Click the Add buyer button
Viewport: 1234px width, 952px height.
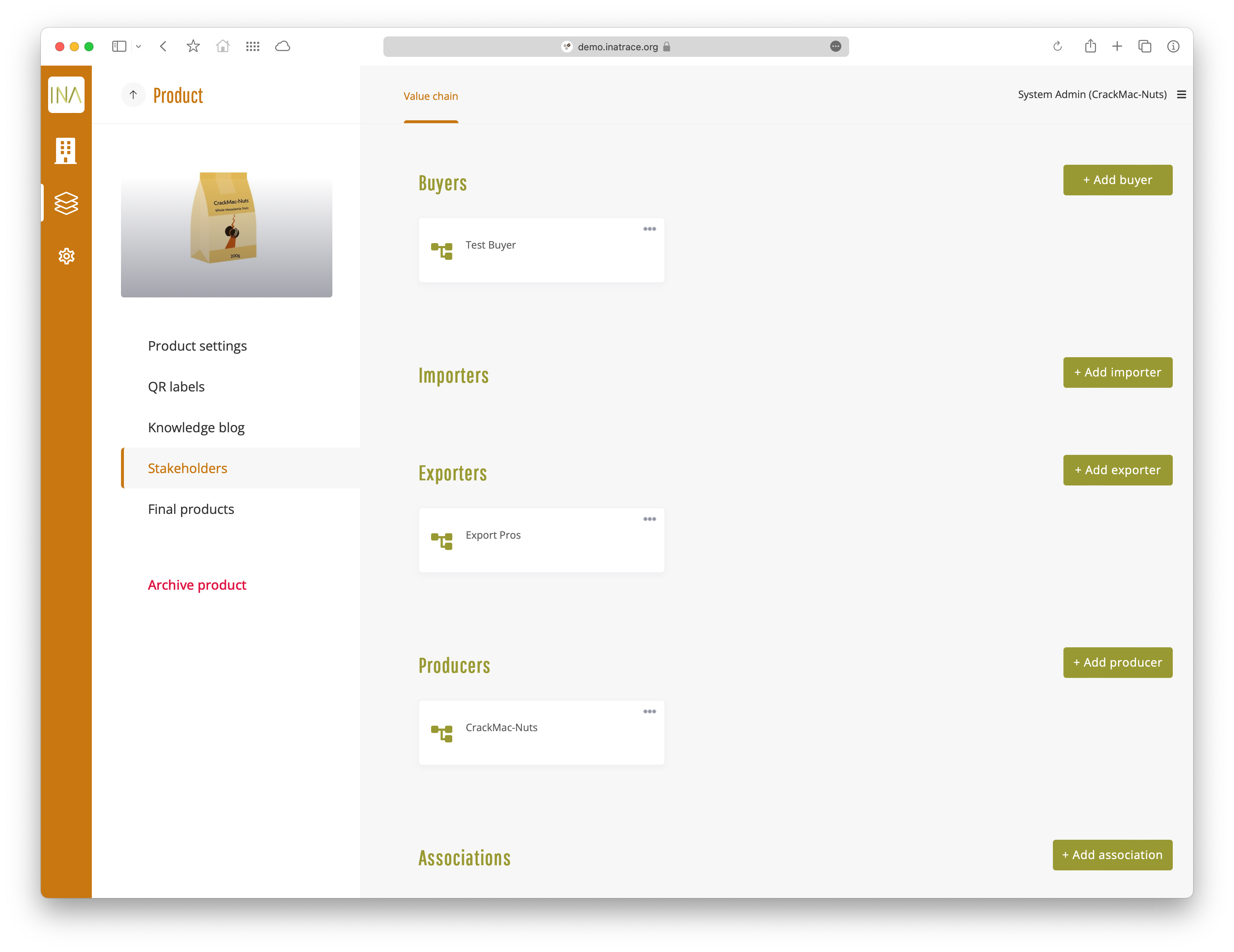[1118, 180]
